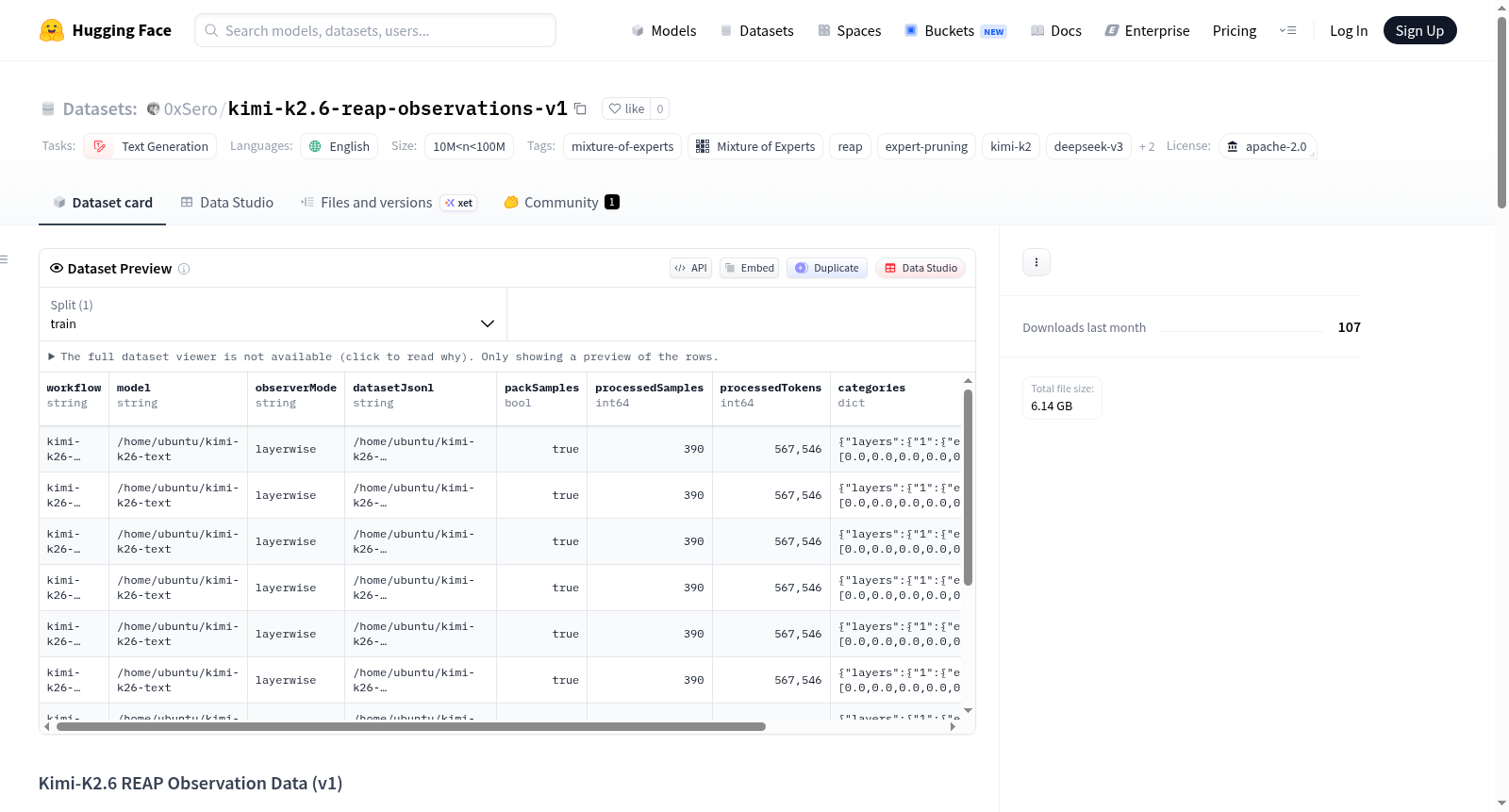Image resolution: width=1509 pixels, height=812 pixels.
Task: Open the Files and versions tab
Action: 389,203
